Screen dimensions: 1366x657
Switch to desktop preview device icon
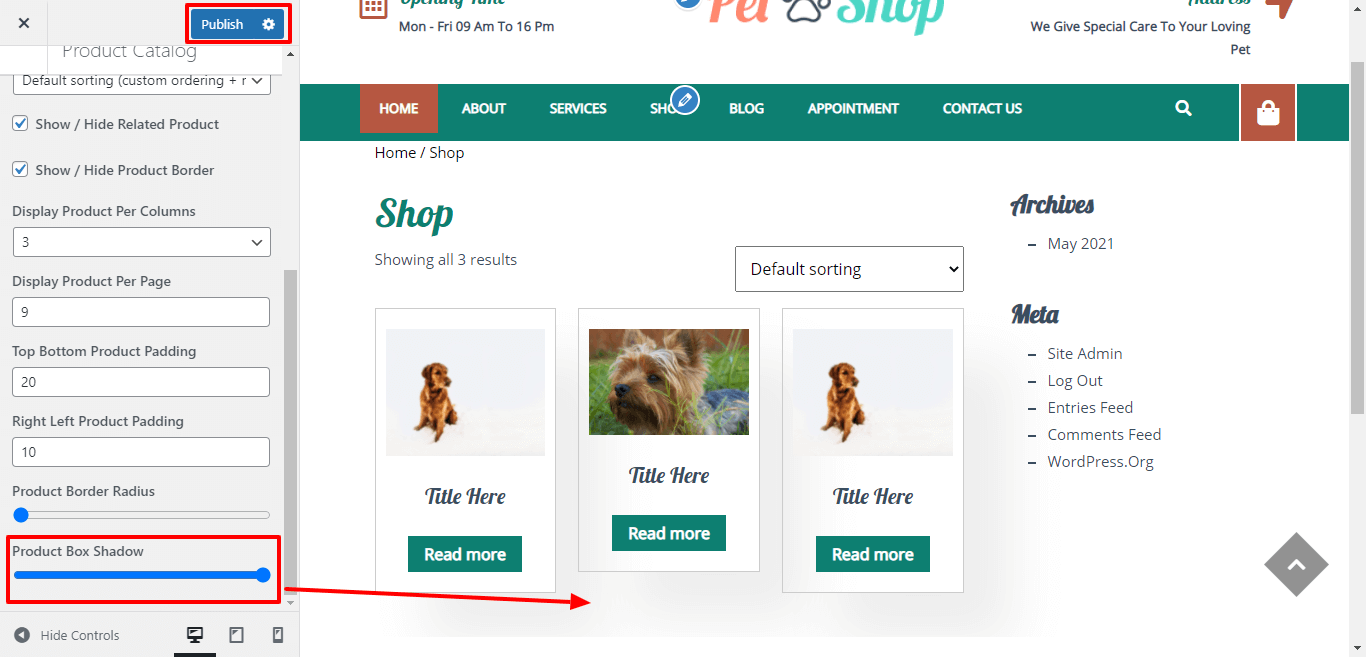pyautogui.click(x=195, y=635)
